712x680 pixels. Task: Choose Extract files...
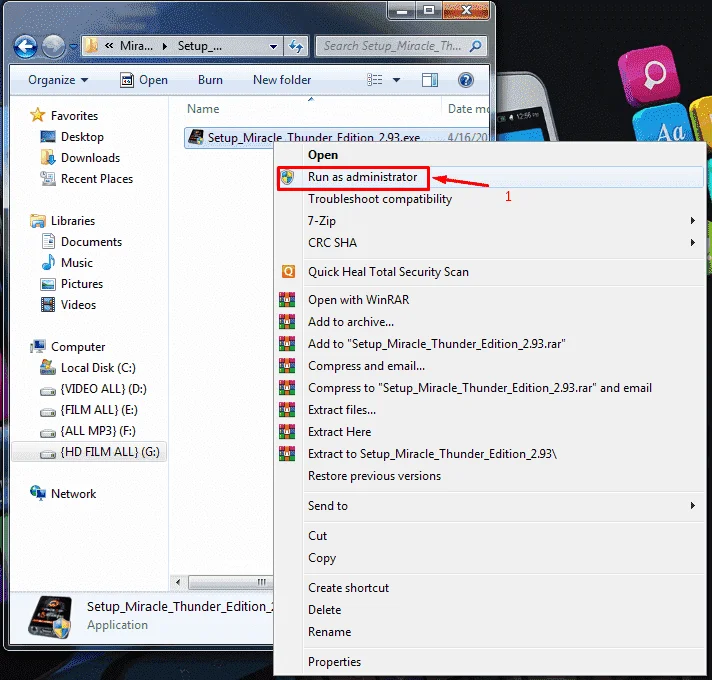tap(490, 410)
